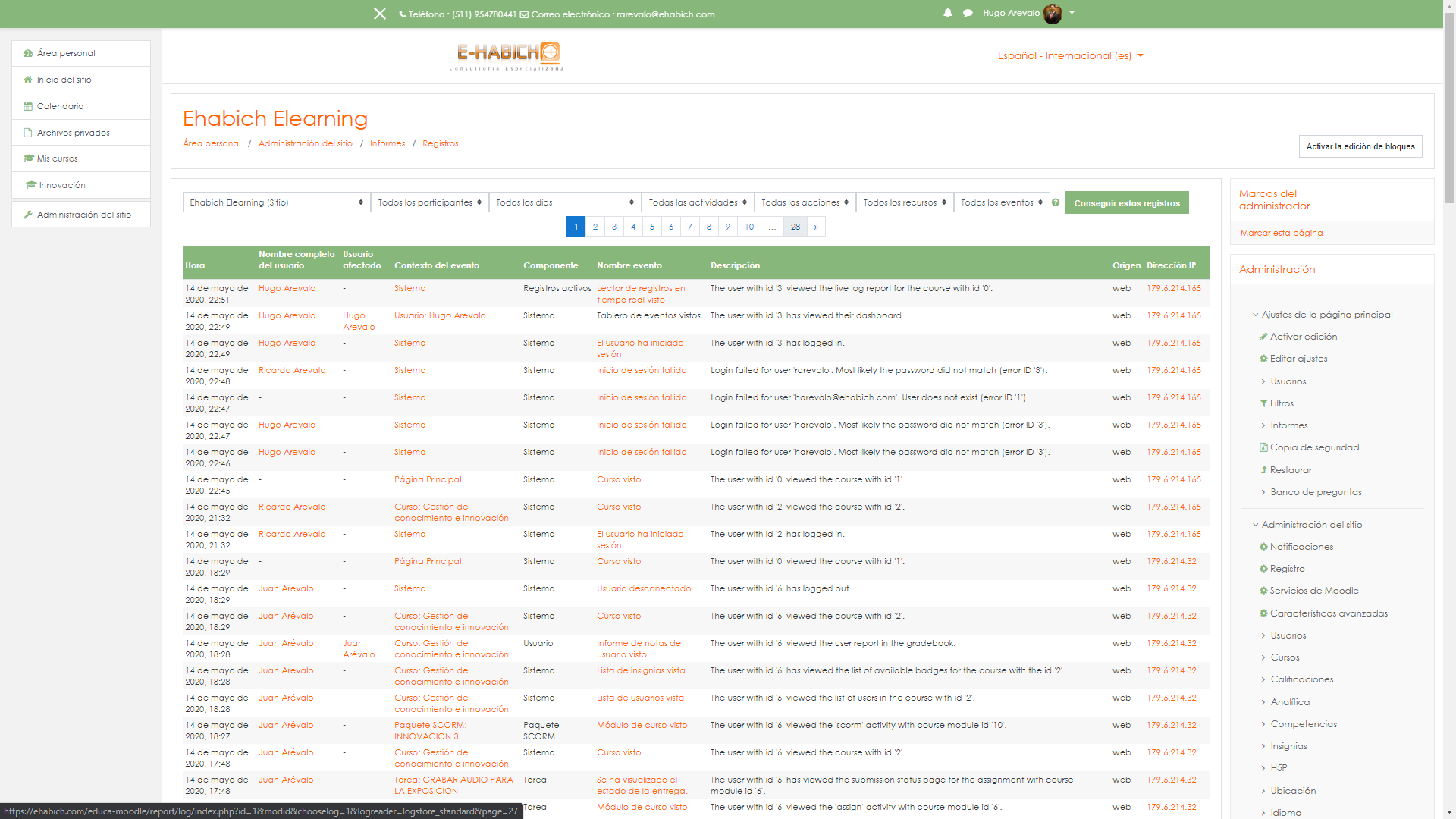Click Servicios de Moodle gear icon
The image size is (1456, 819).
pyautogui.click(x=1263, y=591)
